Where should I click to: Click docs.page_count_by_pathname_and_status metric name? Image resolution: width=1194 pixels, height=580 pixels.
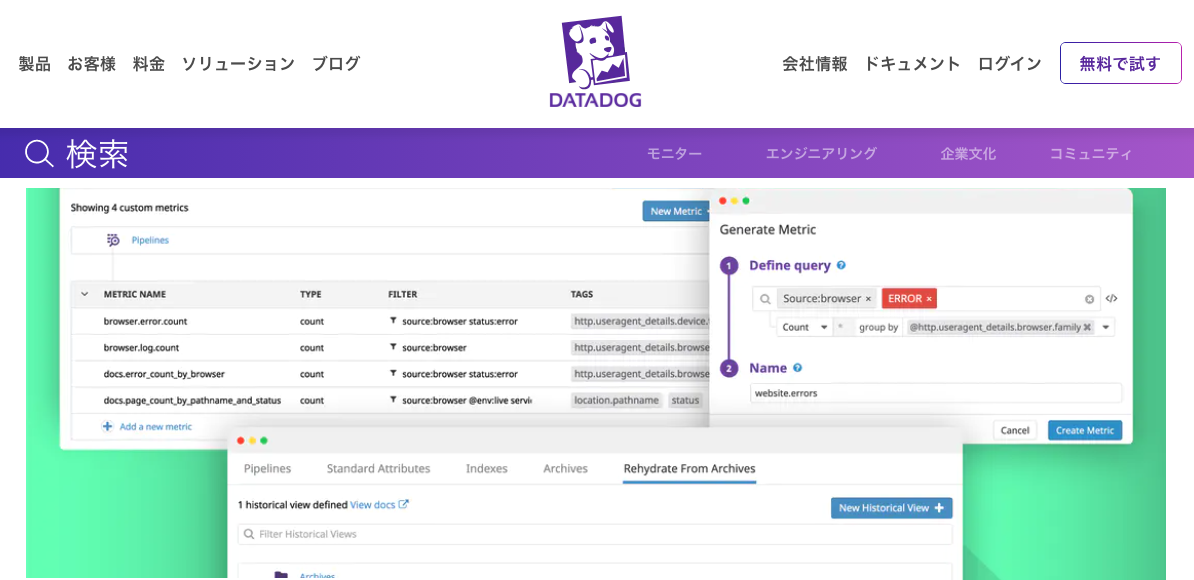pyautogui.click(x=193, y=400)
